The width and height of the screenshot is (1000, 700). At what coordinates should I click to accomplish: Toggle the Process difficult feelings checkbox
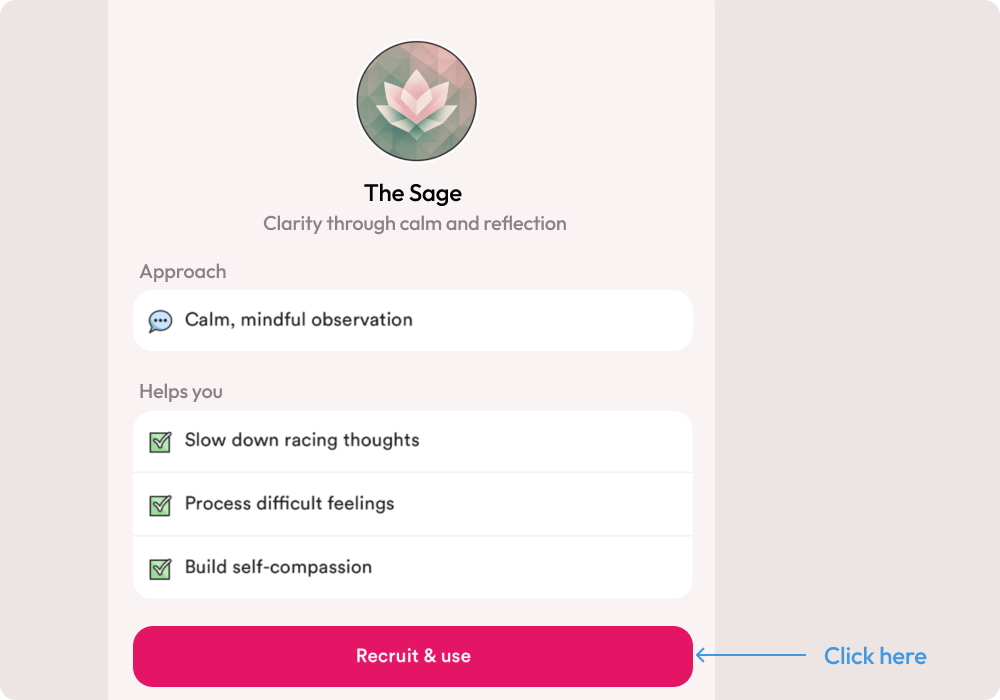[160, 505]
